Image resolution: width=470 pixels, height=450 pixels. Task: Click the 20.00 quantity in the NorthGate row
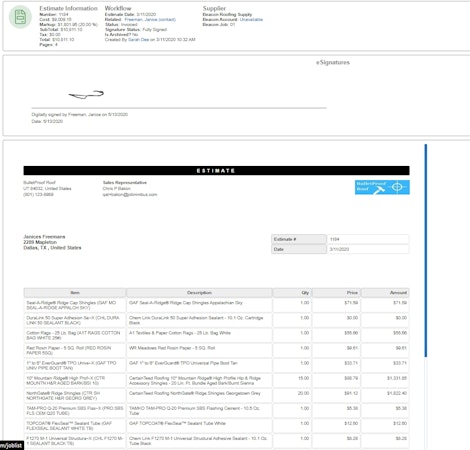point(303,393)
